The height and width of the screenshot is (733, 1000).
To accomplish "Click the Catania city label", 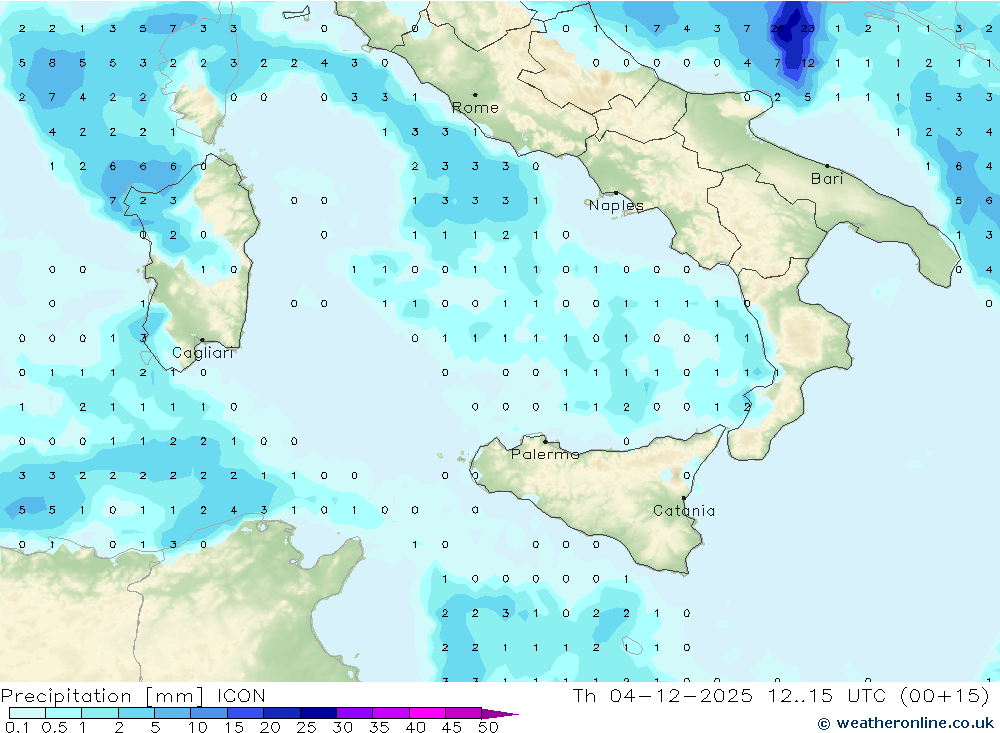I will 684,510.
